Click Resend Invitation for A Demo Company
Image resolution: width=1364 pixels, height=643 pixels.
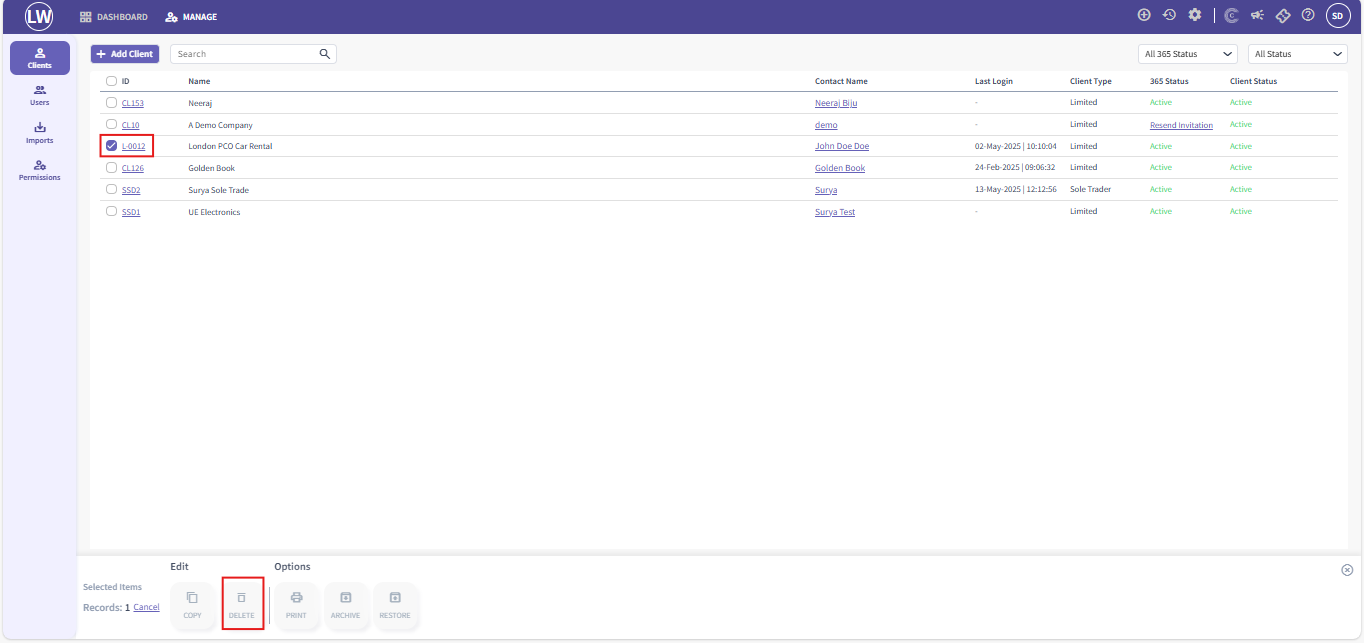tap(1181, 125)
